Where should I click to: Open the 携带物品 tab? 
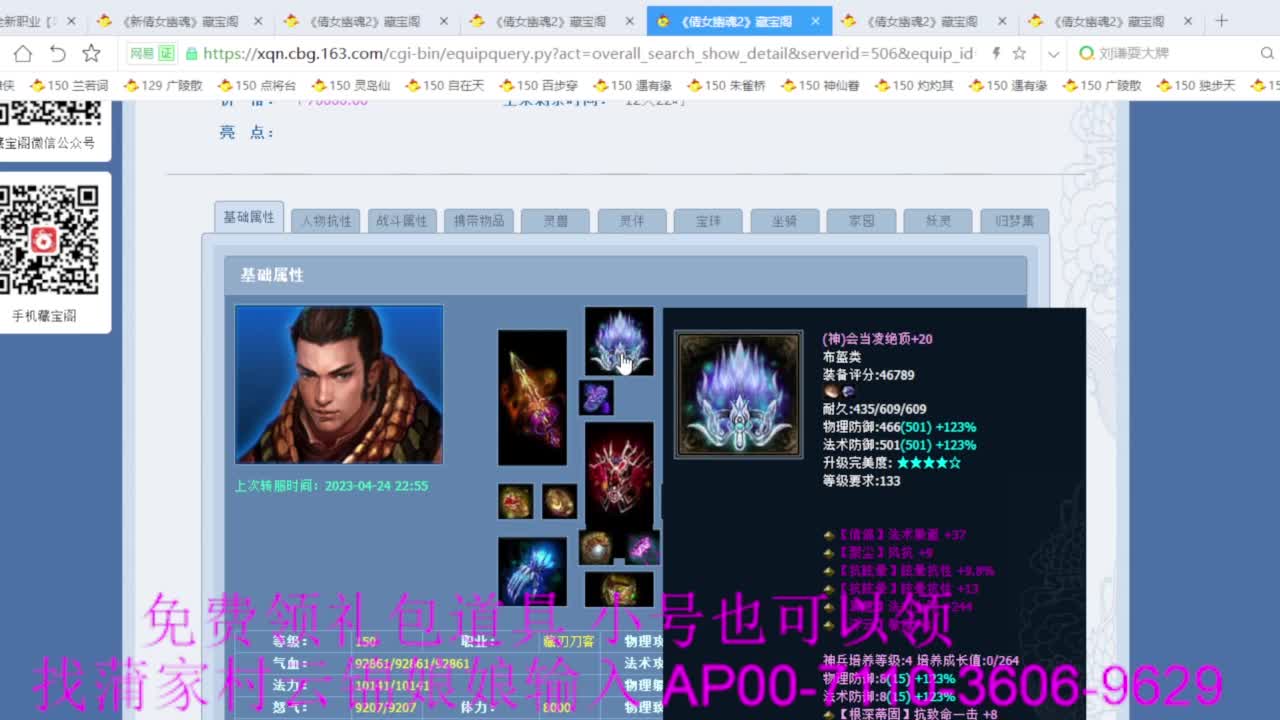(478, 220)
